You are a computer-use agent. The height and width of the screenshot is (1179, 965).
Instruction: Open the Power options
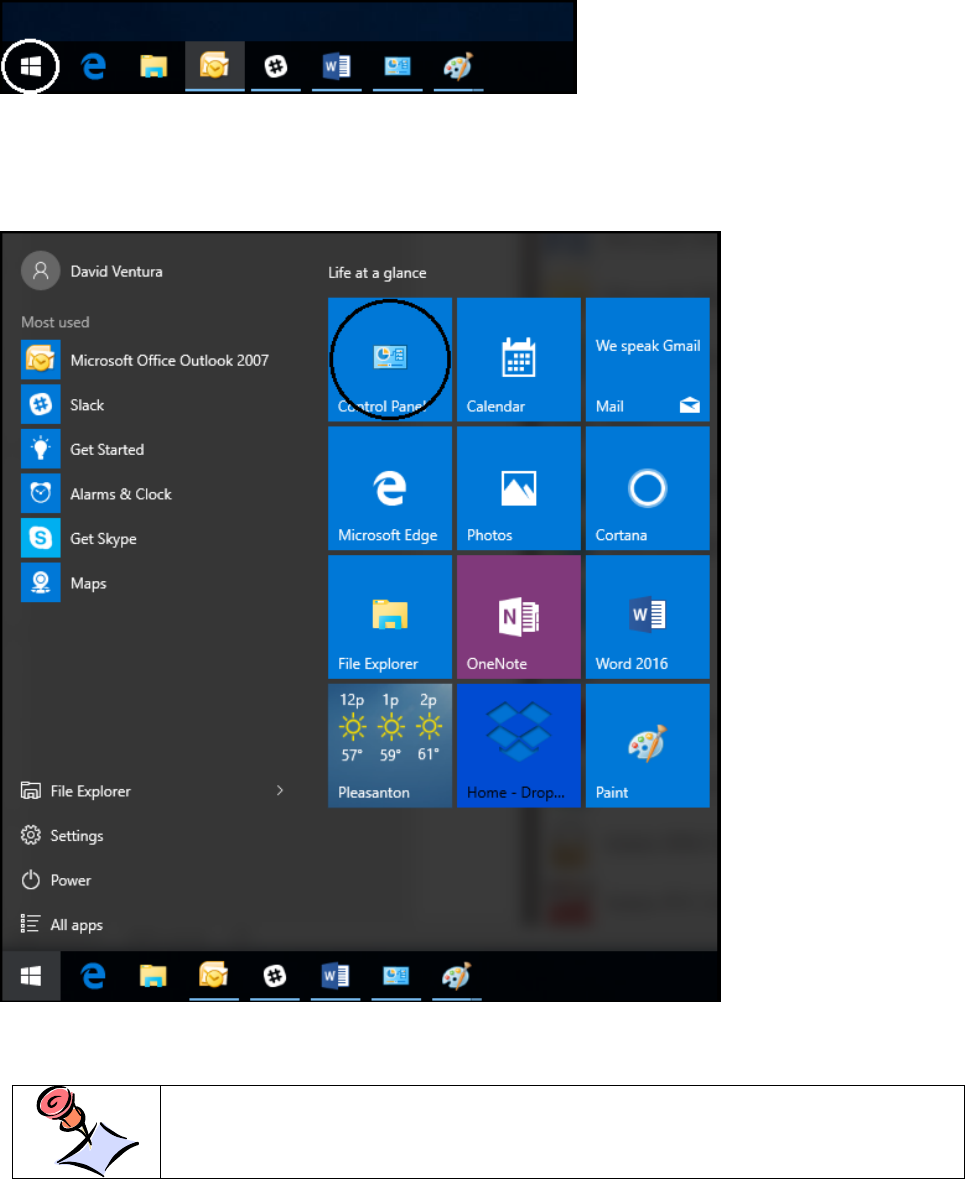point(56,880)
